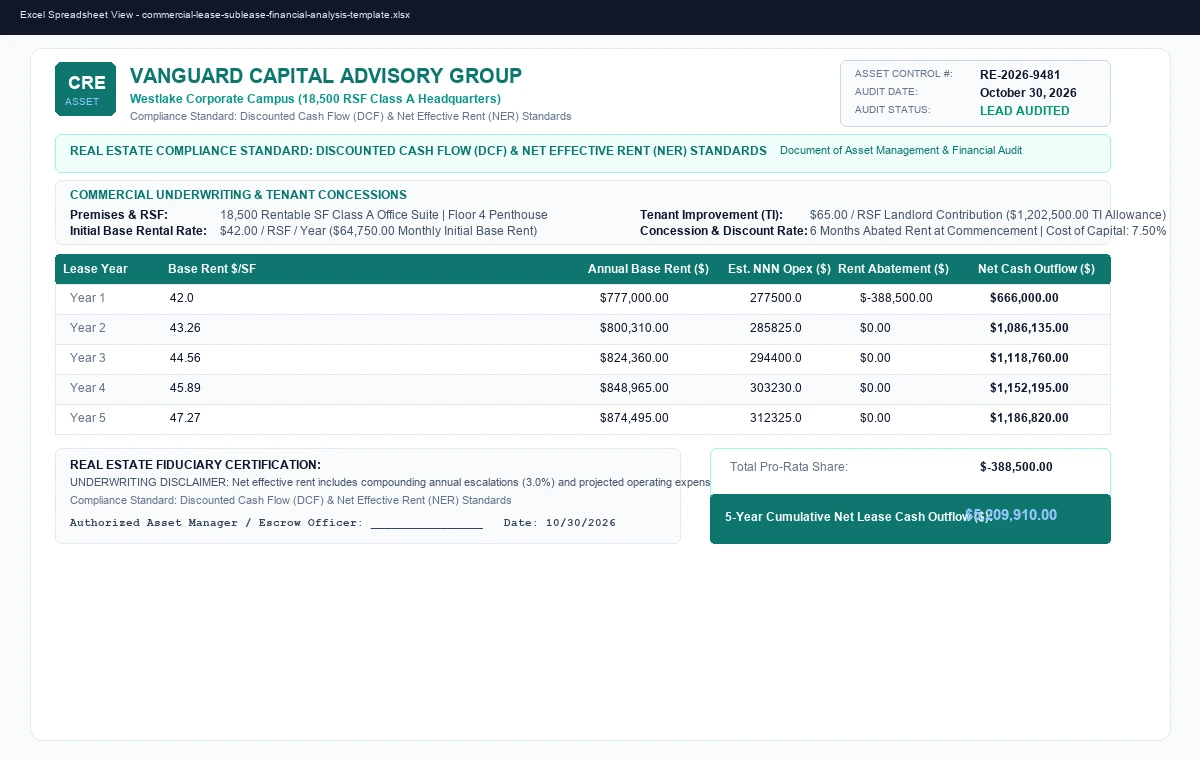This screenshot has height=760, width=1200.
Task: Select Year 2 annual base rent $800,310.00
Action: point(634,328)
